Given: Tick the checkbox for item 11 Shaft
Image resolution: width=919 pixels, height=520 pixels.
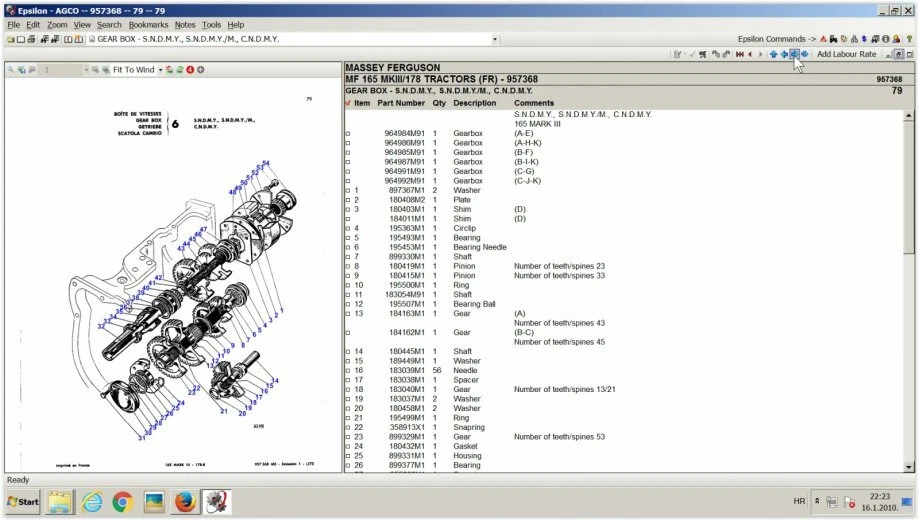Looking at the screenshot, I should click(x=348, y=295).
